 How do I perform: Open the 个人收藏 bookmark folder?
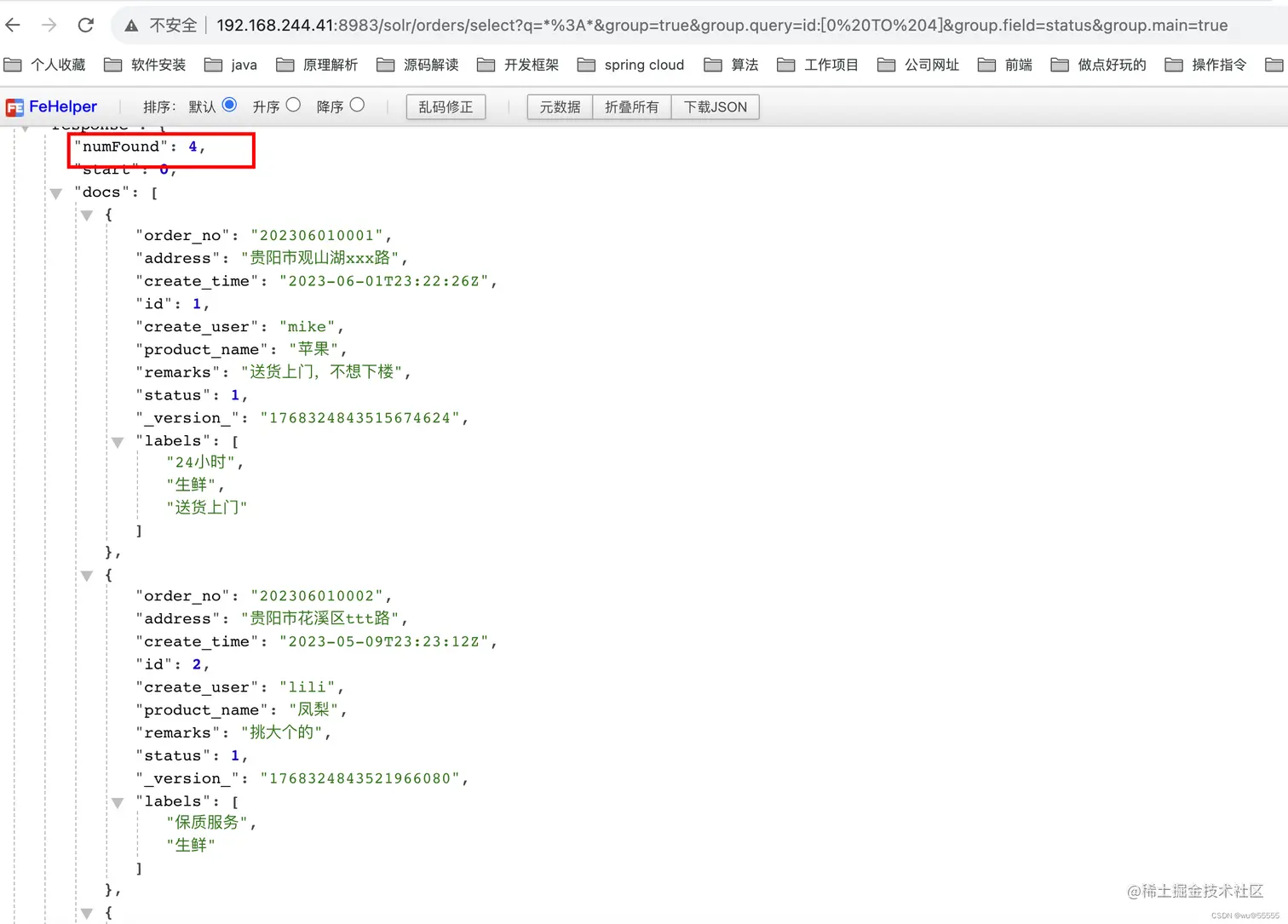(x=45, y=65)
